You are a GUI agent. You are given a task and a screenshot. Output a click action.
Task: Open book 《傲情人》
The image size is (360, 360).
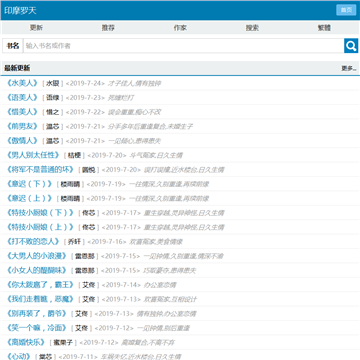click(x=22, y=141)
